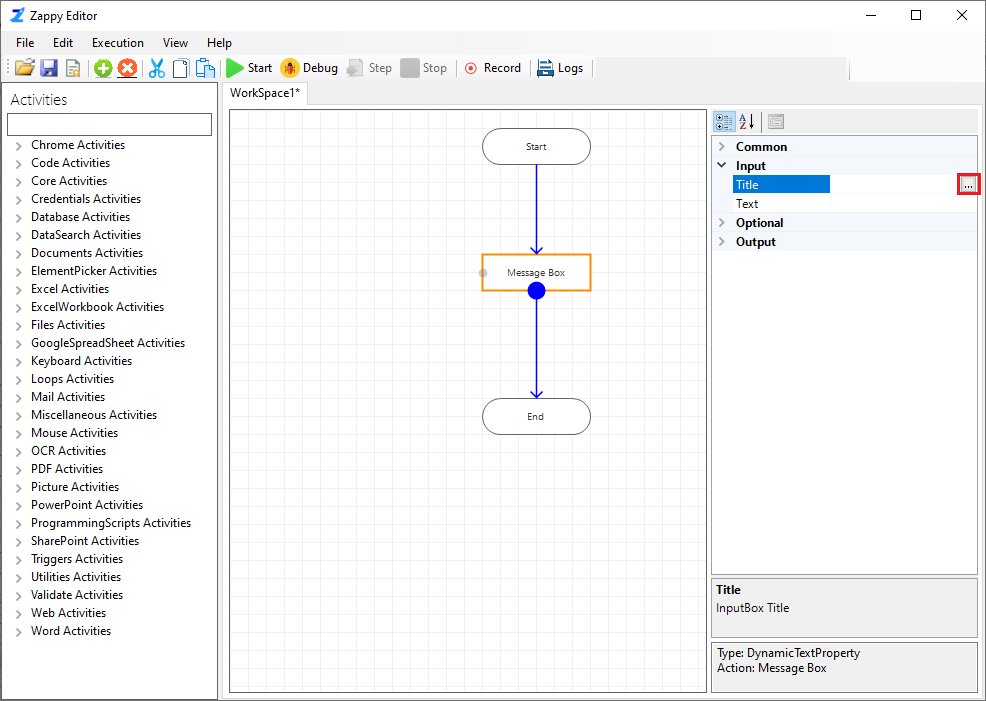Select the Message Box node on canvas

tap(536, 271)
